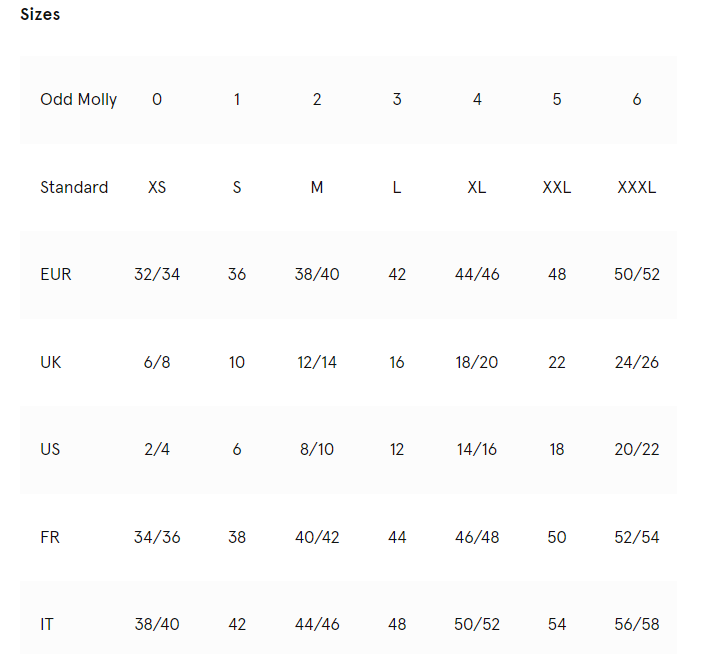Click the UK row label
Viewport: 705px width, 654px height.
click(50, 362)
